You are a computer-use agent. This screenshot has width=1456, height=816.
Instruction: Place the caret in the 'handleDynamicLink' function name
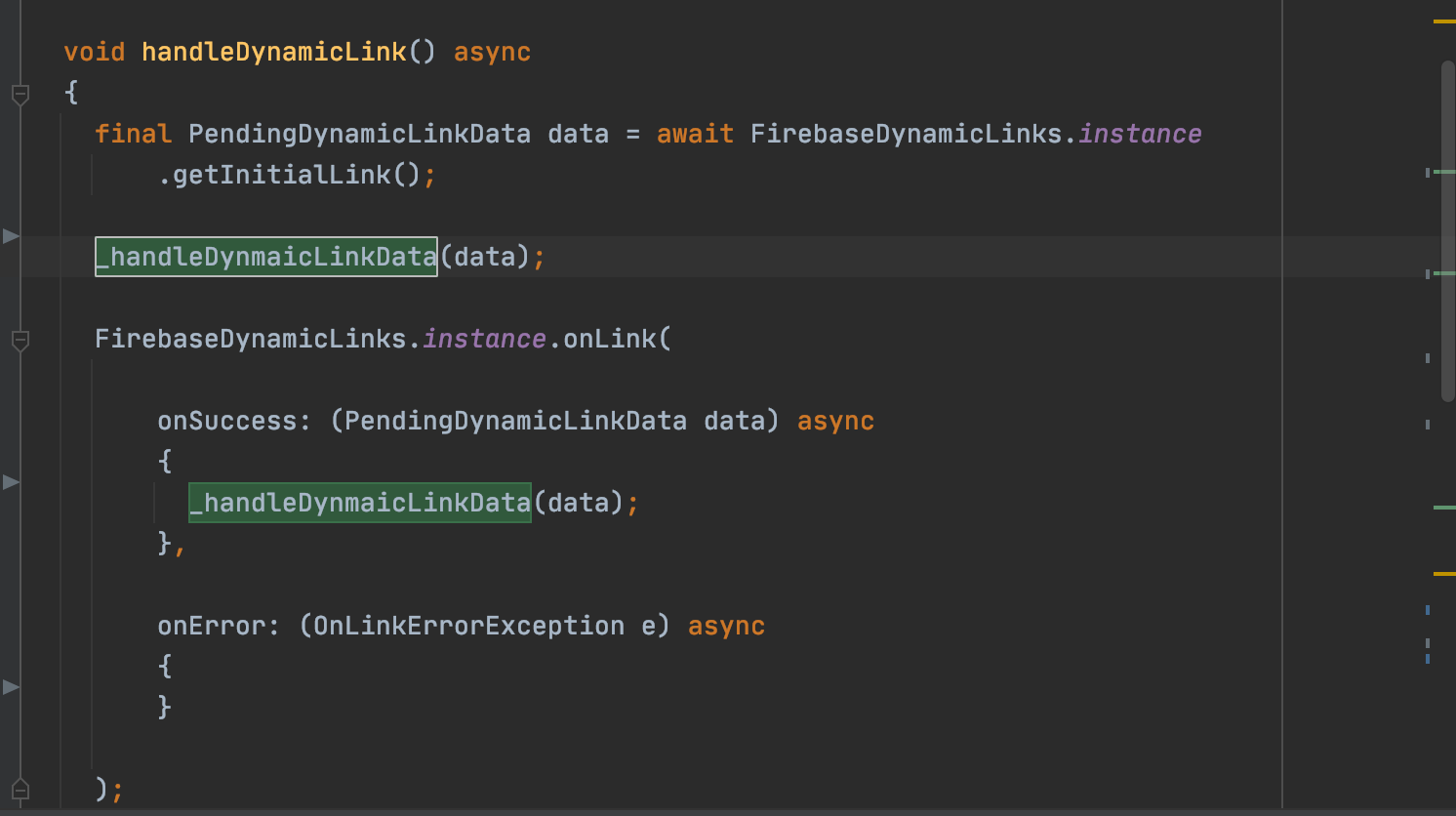(273, 52)
